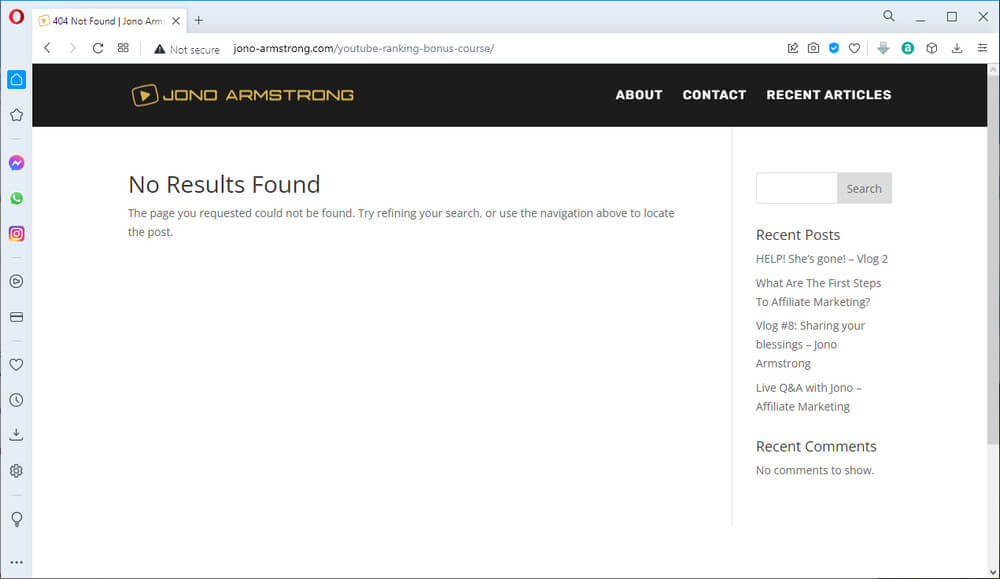Open the downloads arrow in the toolbar
1000x579 pixels.
pyautogui.click(x=957, y=48)
